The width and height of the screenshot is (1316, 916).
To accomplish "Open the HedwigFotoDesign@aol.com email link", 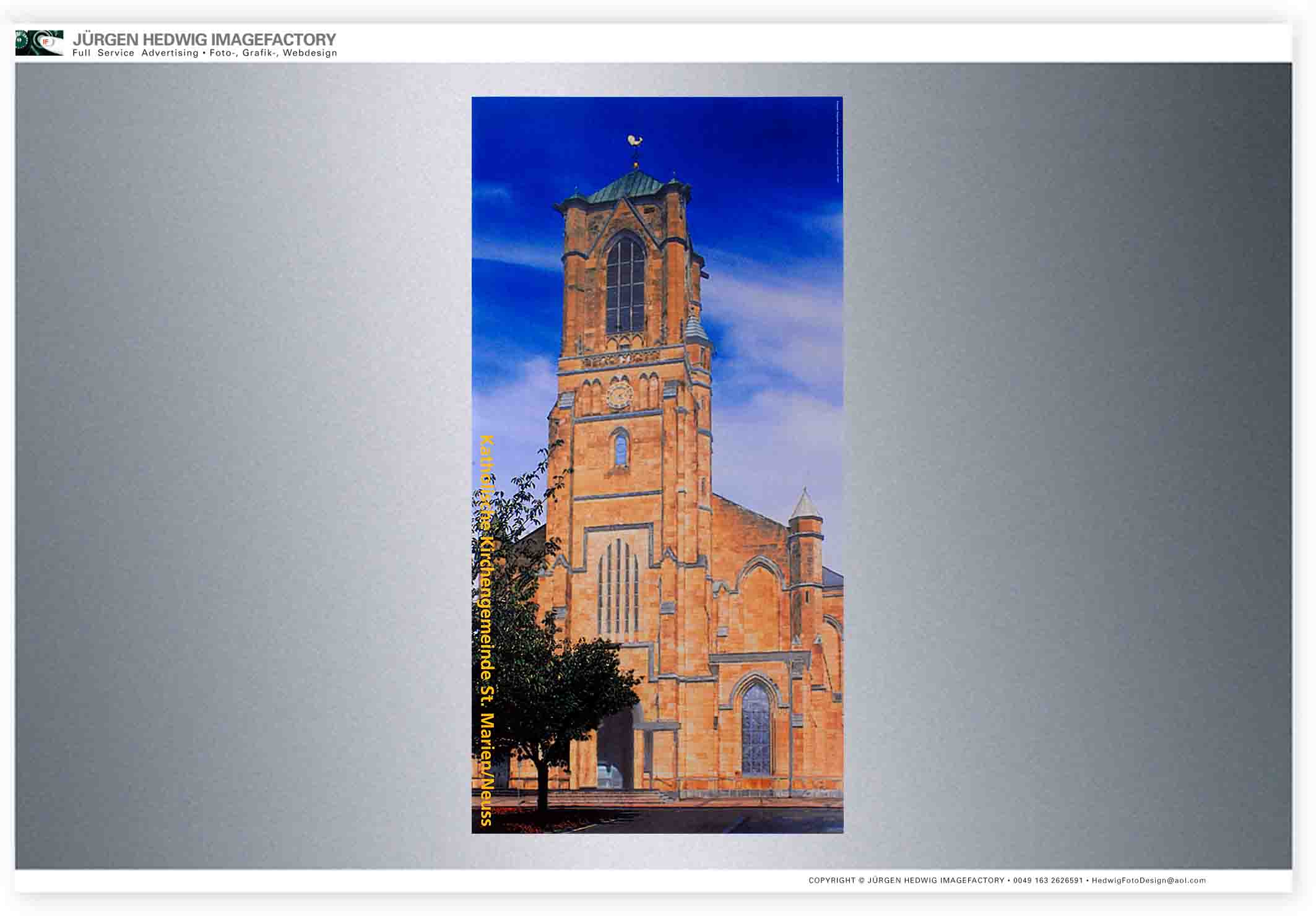I will (1148, 880).
